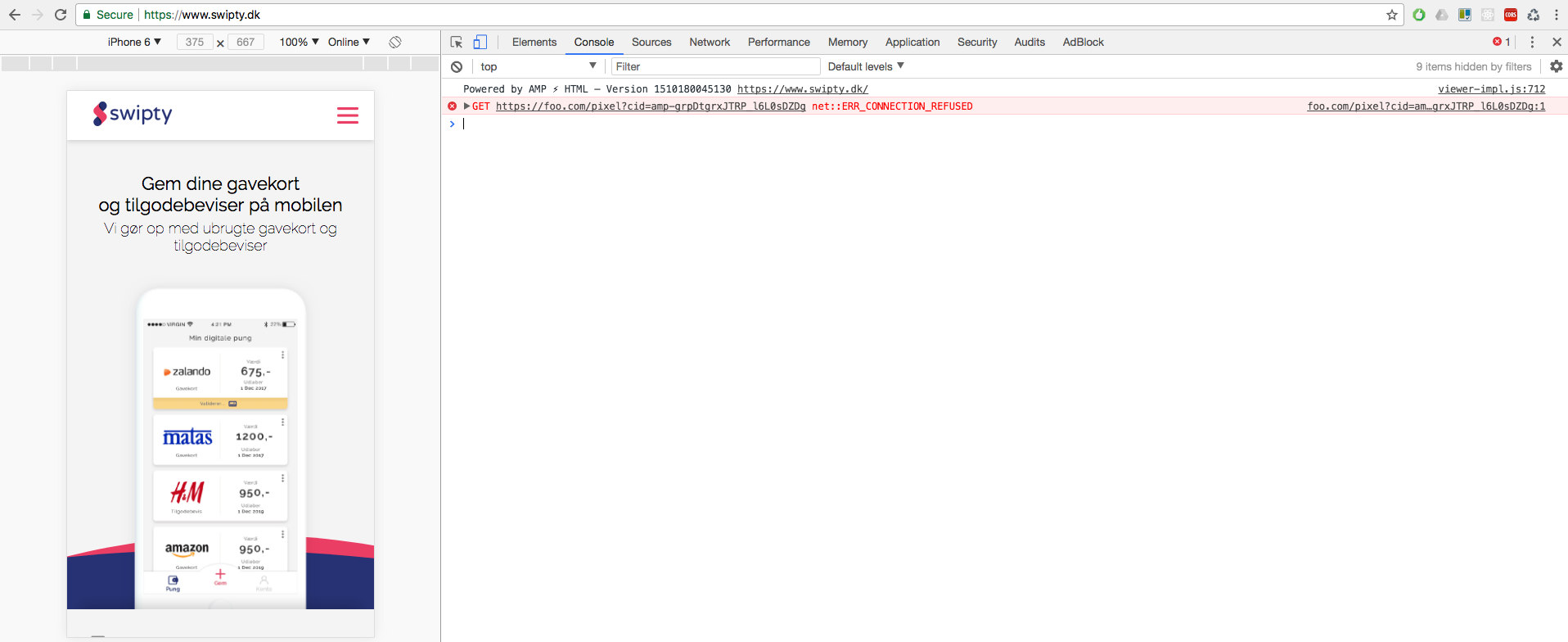Click the green power extension icon

(1419, 15)
